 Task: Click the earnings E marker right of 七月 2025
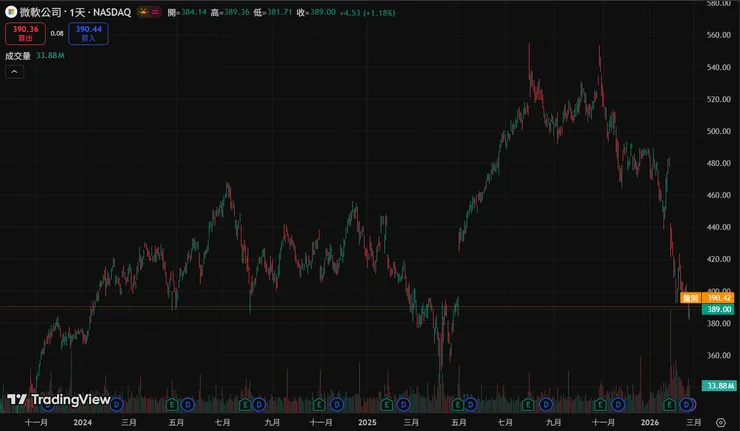[528, 405]
